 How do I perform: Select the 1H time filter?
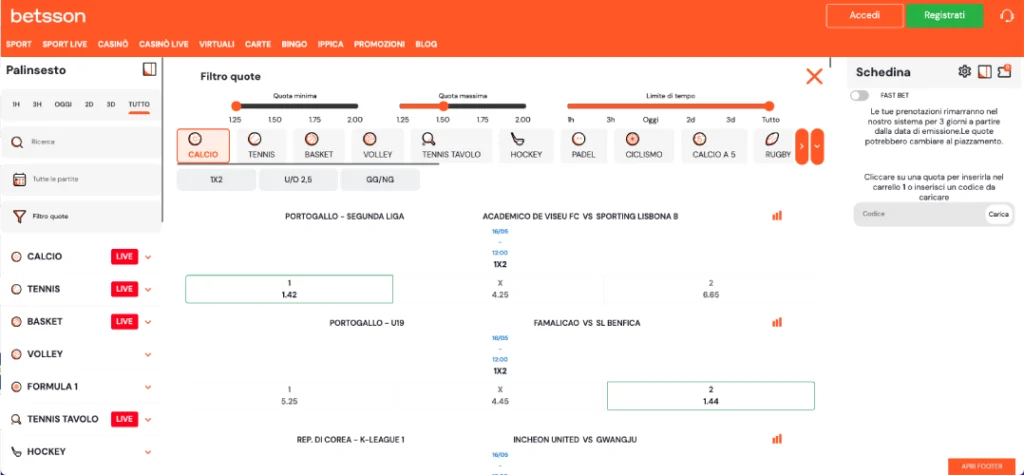pos(16,105)
